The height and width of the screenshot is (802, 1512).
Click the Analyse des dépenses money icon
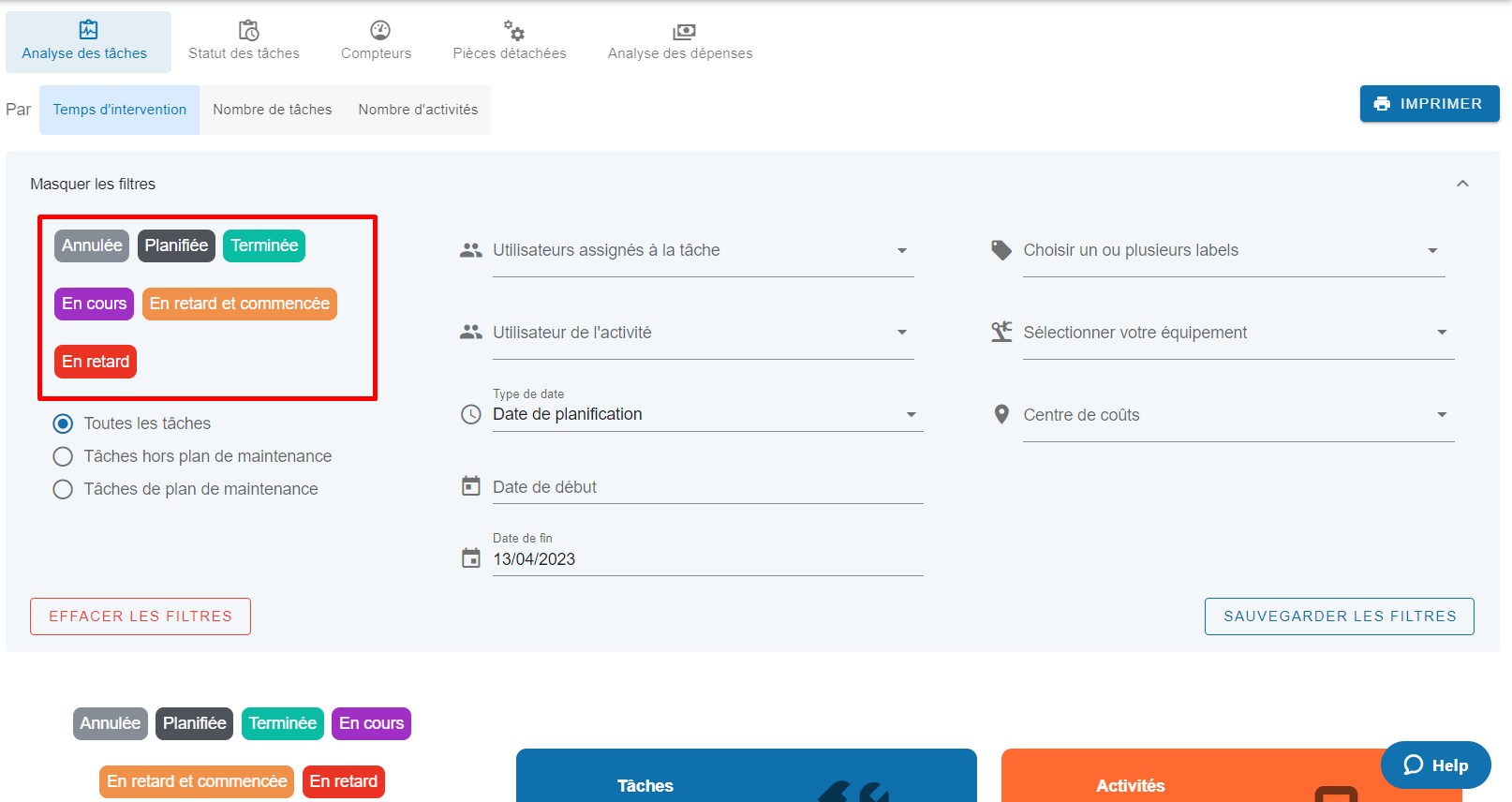684,32
